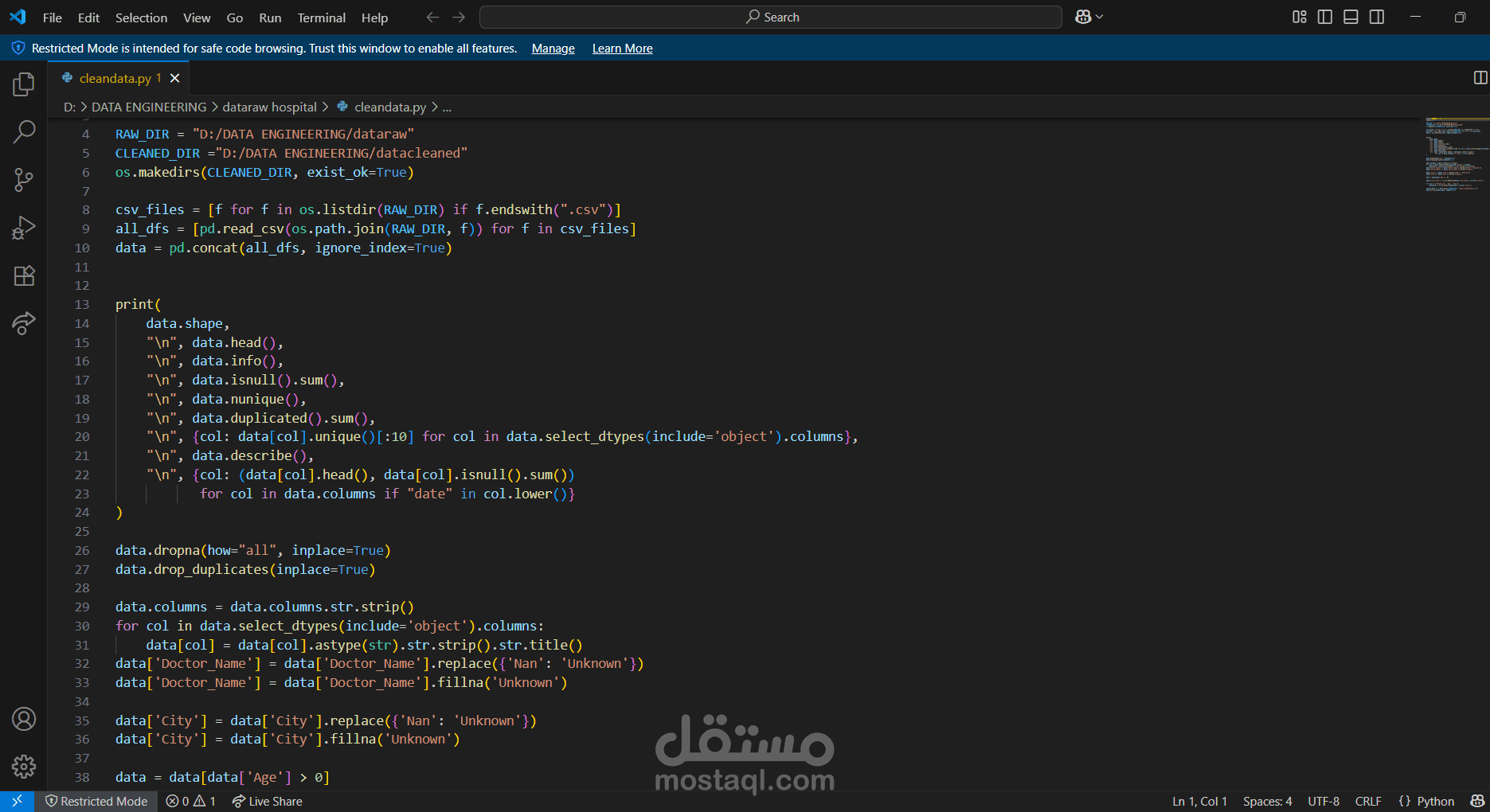Viewport: 1490px width, 812px height.
Task: Click the pd.concat call on line 10
Action: pos(311,248)
